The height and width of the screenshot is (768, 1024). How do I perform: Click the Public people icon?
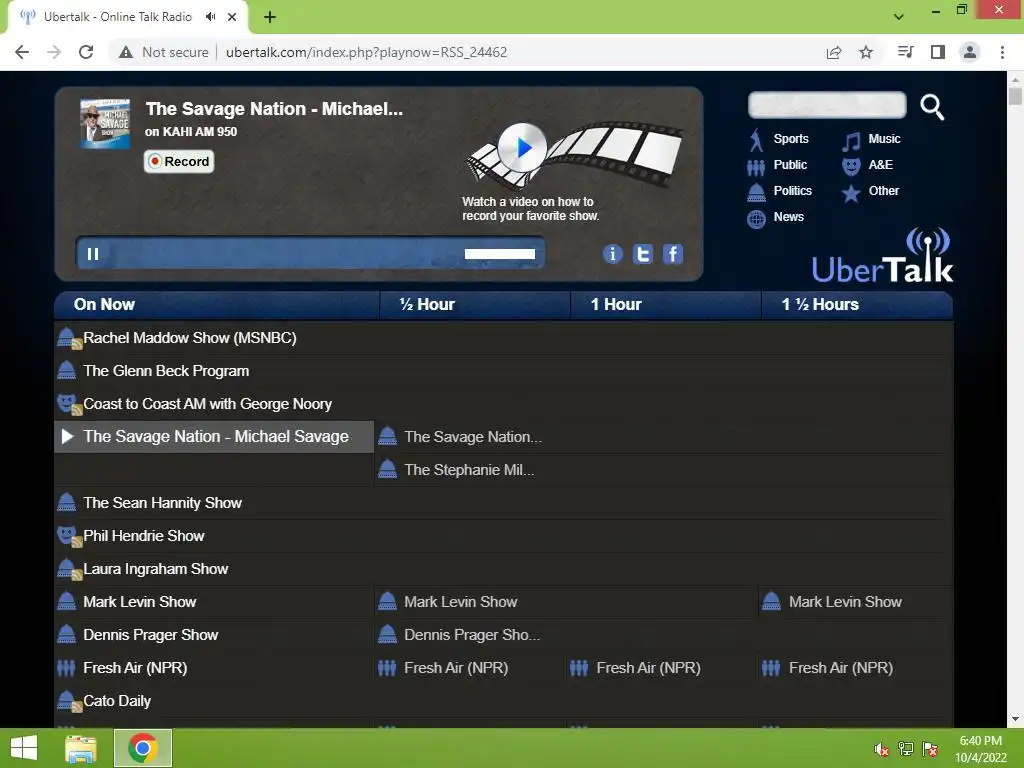[x=756, y=168]
